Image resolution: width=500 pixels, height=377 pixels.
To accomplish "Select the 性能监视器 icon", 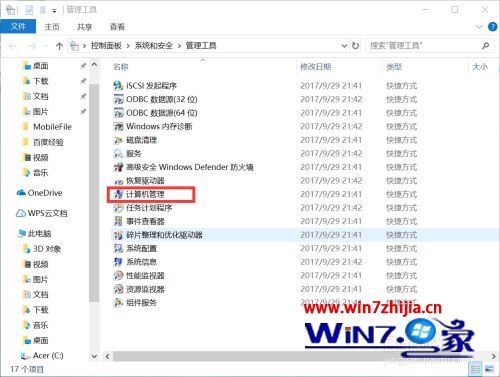I will pos(118,275).
